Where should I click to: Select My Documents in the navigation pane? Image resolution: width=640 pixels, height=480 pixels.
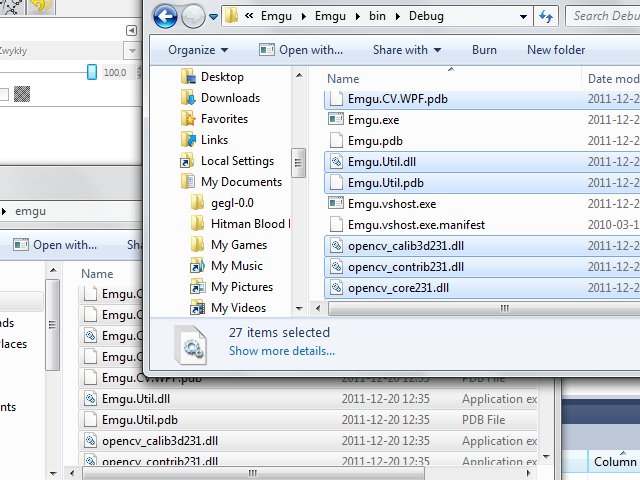click(x=231, y=182)
